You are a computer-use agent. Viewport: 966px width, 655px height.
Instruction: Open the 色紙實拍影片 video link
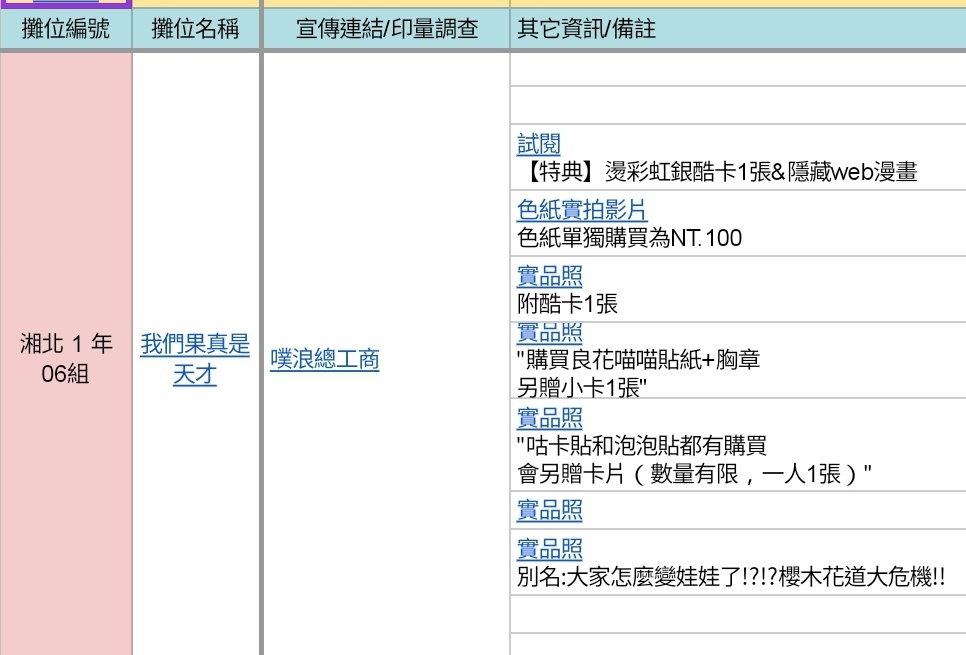582,210
